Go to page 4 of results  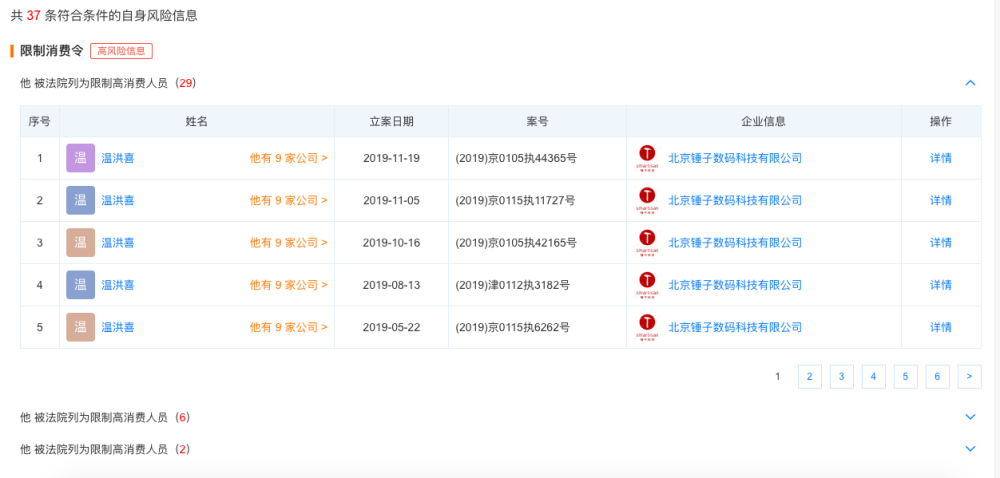pos(873,377)
